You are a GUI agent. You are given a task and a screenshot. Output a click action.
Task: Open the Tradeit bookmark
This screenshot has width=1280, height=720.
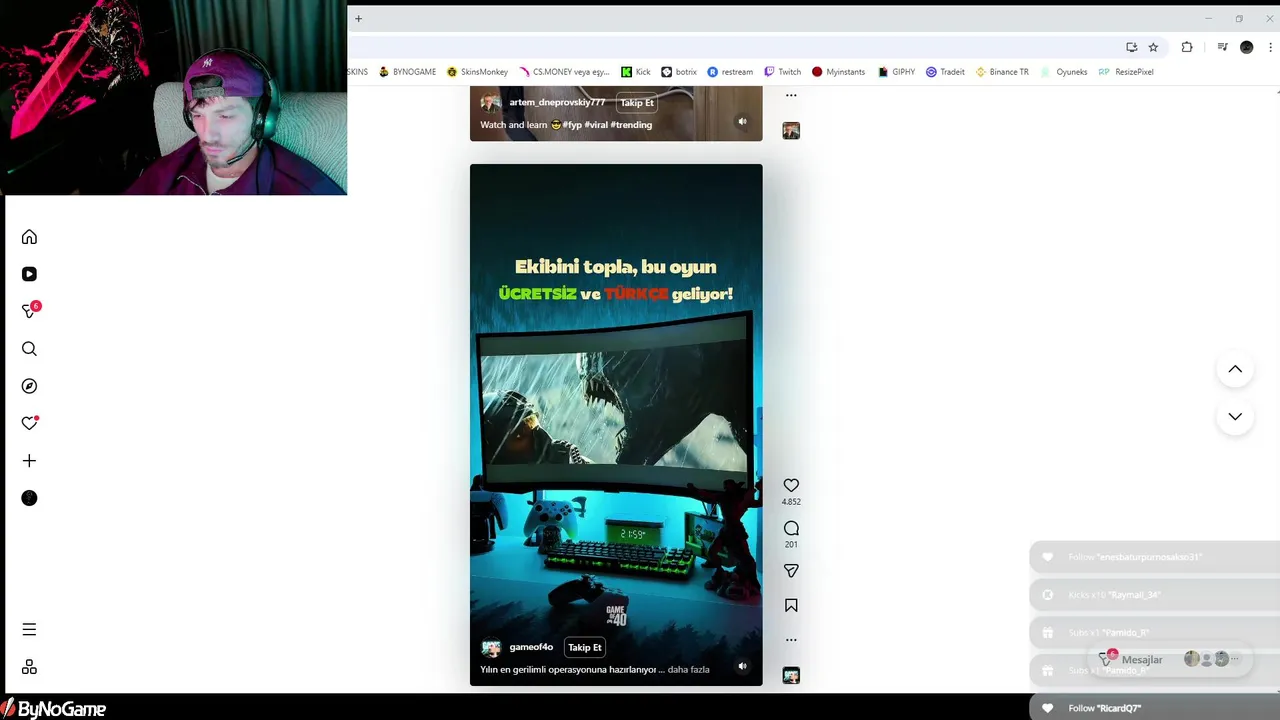(945, 72)
